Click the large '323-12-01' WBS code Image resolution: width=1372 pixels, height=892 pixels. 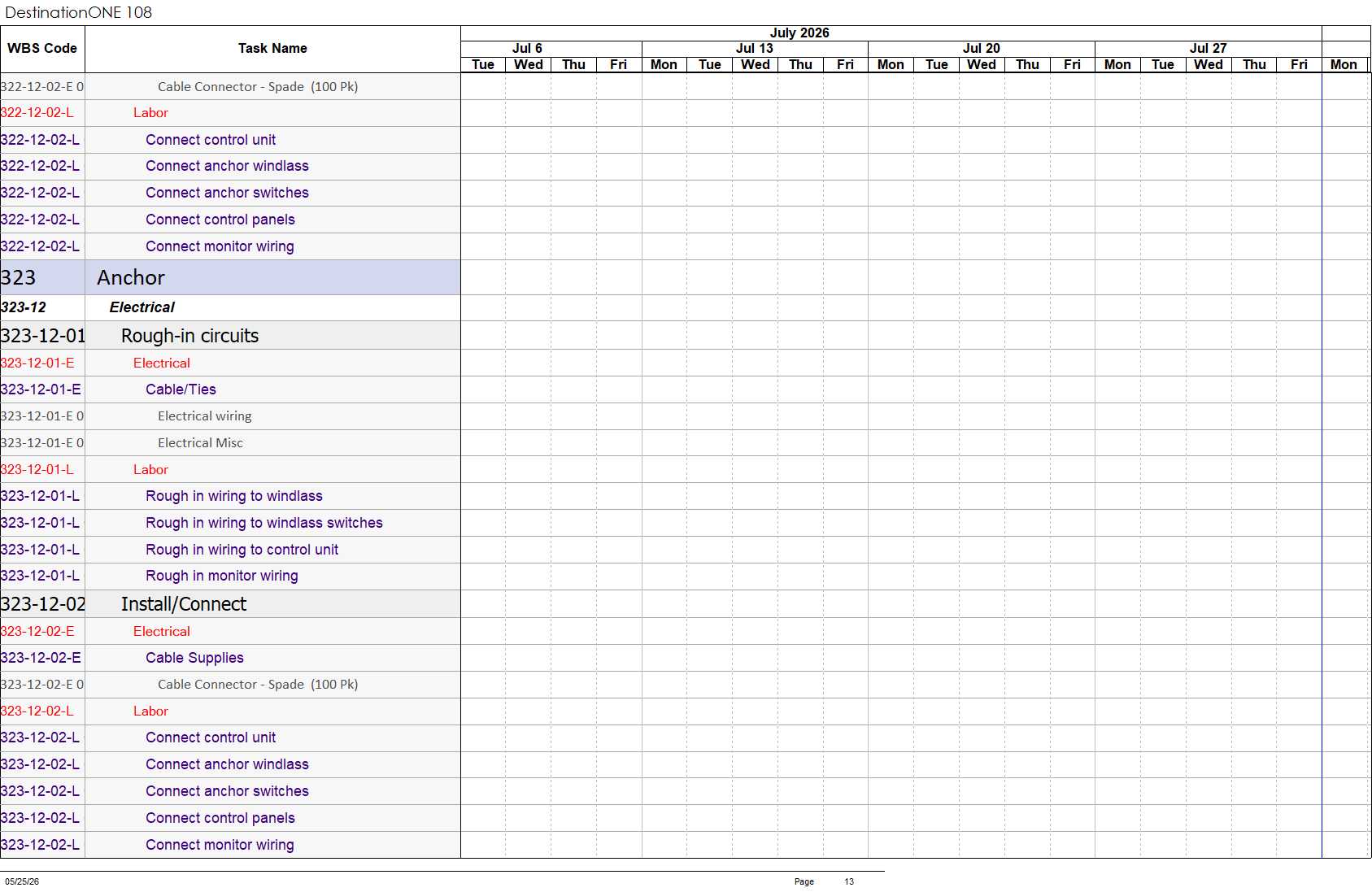(x=42, y=336)
